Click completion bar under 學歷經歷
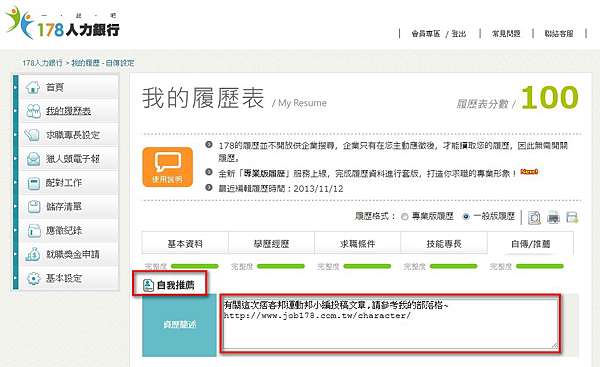 click(281, 266)
